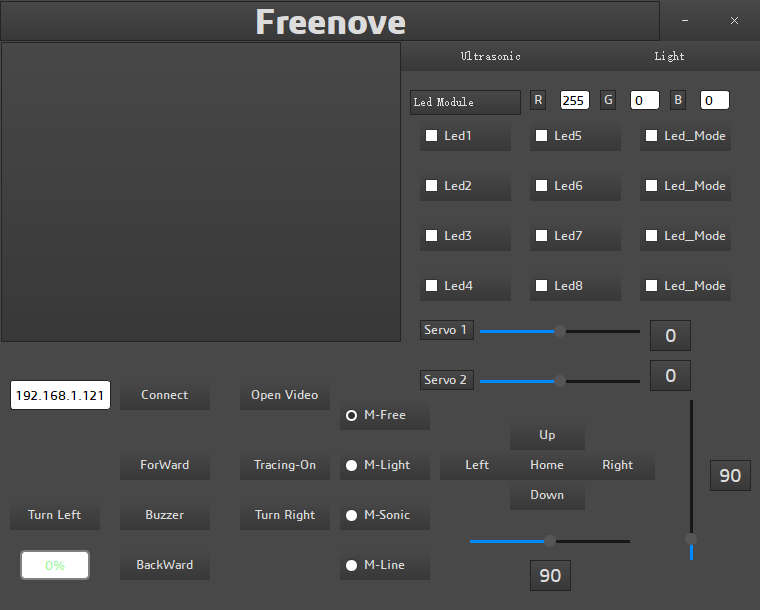Click Open Video button
The width and height of the screenshot is (760, 610).
tap(285, 395)
